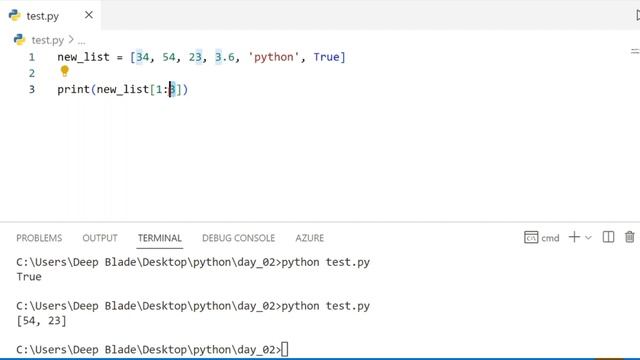Click the Python icon on test.py tab
Screen dimensions: 640x360
tap(15, 16)
